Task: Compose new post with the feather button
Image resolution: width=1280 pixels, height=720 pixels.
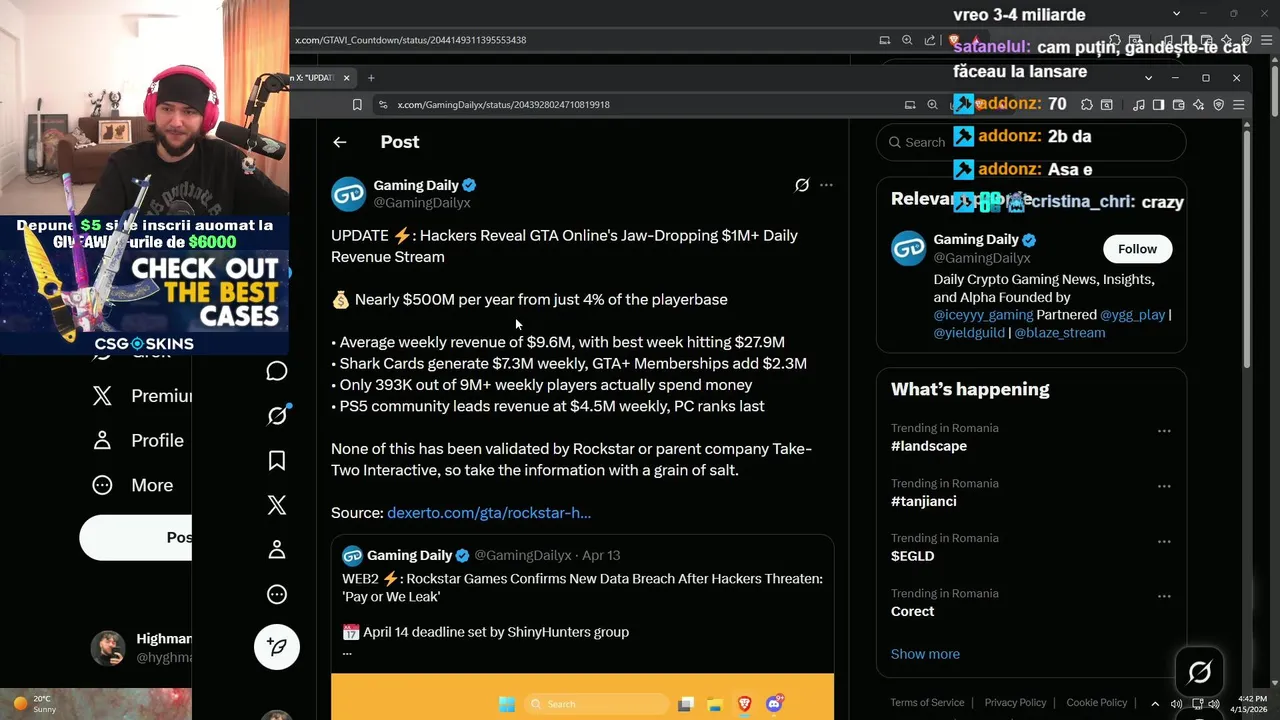Action: (277, 647)
